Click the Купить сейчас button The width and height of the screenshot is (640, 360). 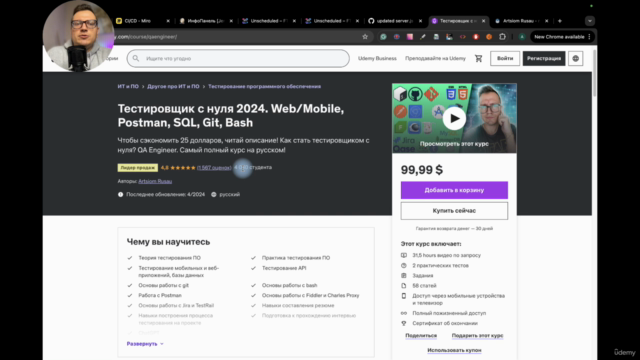[454, 211]
